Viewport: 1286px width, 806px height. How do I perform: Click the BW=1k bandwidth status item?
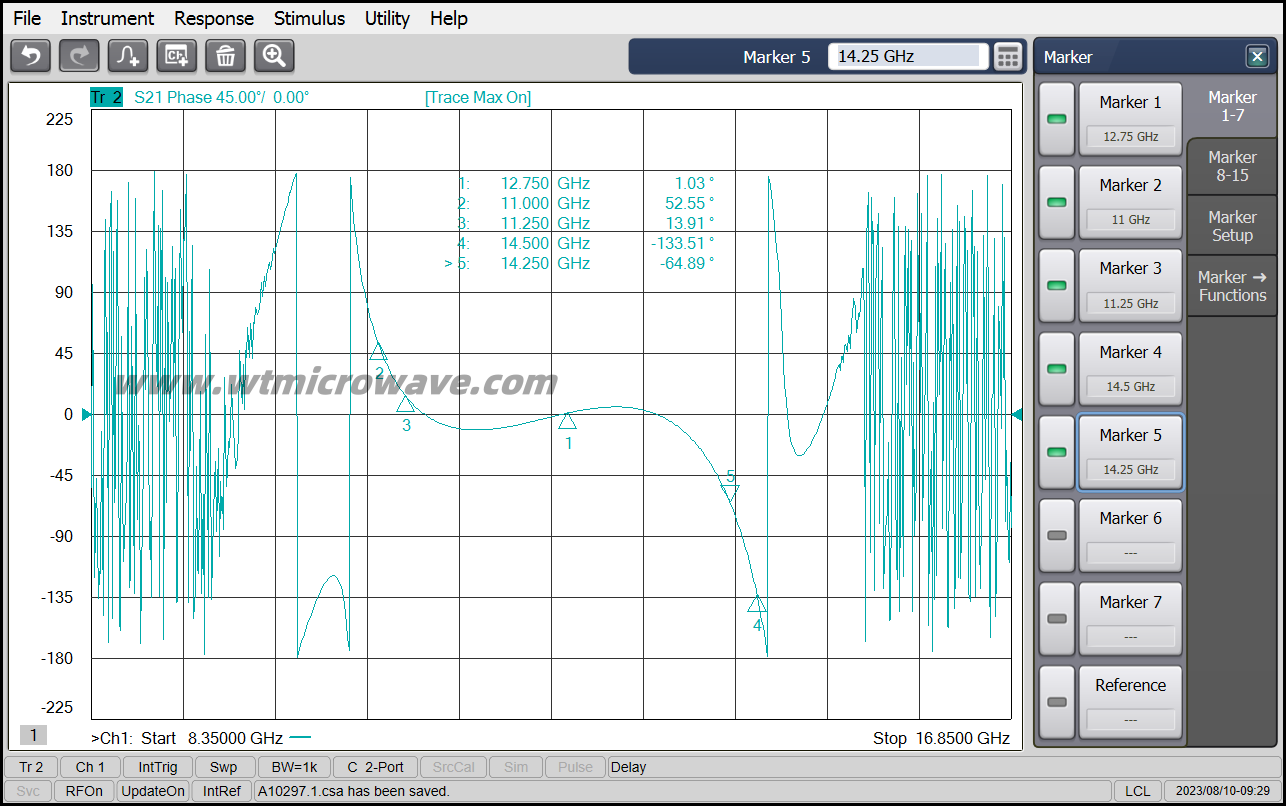[x=293, y=767]
